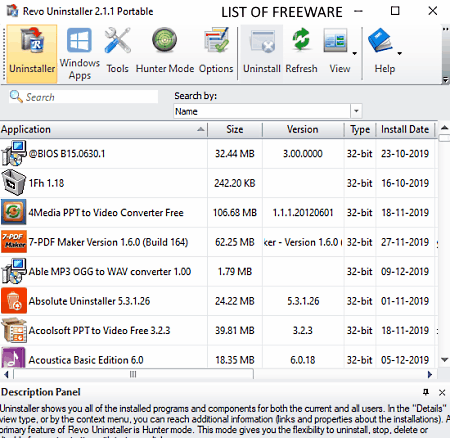This screenshot has width=450, height=438.
Task: Click the horizontal scrollbar right arrow
Action: tap(430, 374)
